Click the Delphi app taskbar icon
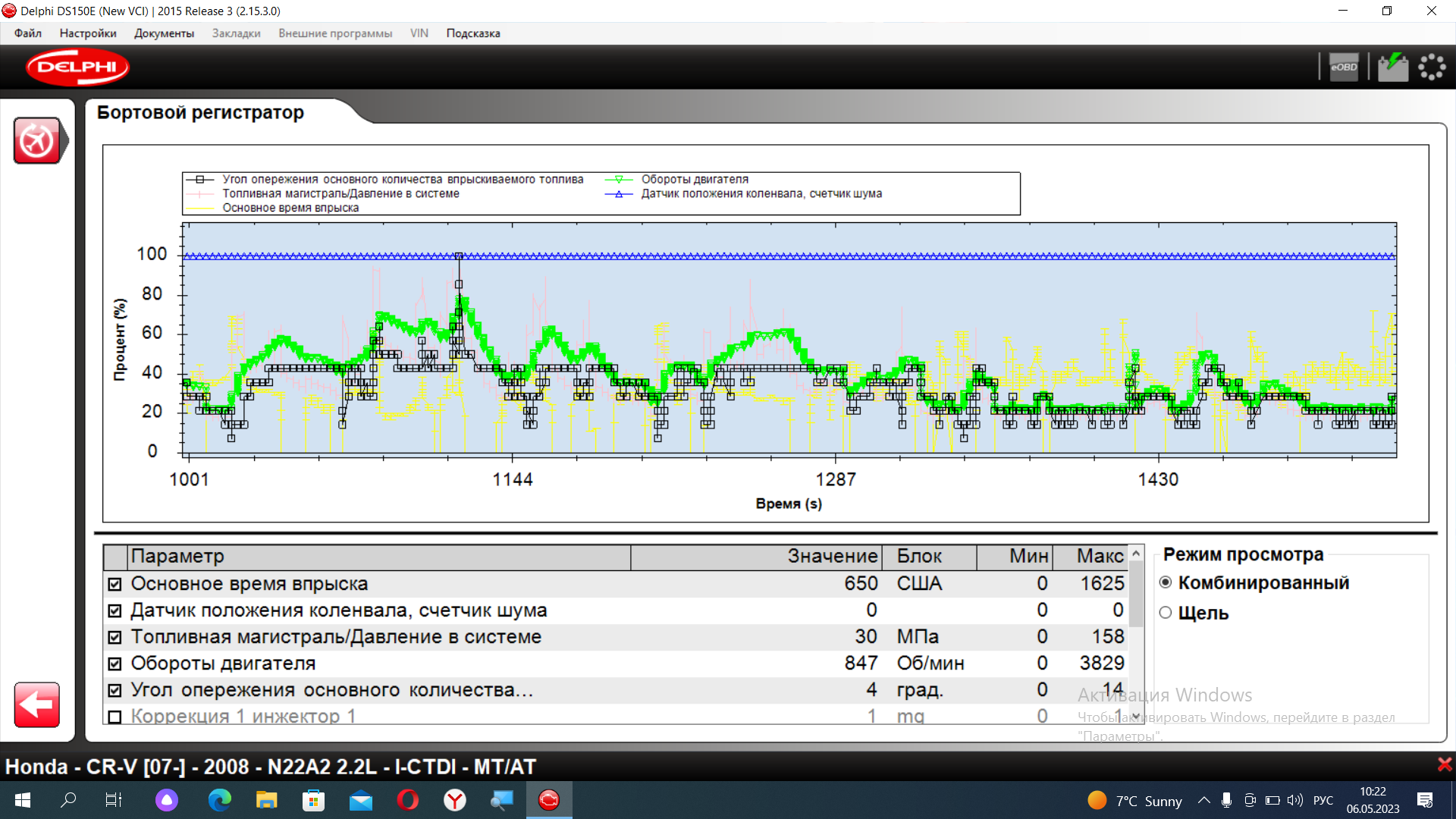1456x819 pixels. point(549,800)
